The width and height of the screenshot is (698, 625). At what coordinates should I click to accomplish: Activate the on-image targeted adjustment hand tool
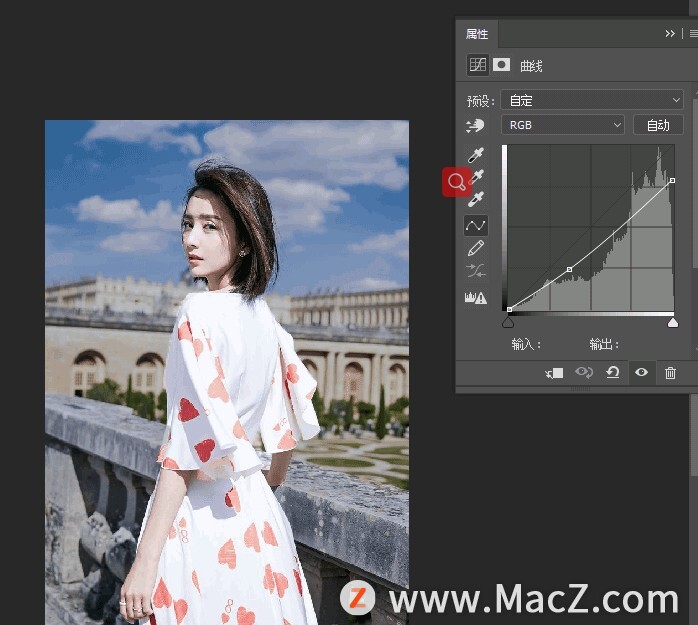coord(475,126)
